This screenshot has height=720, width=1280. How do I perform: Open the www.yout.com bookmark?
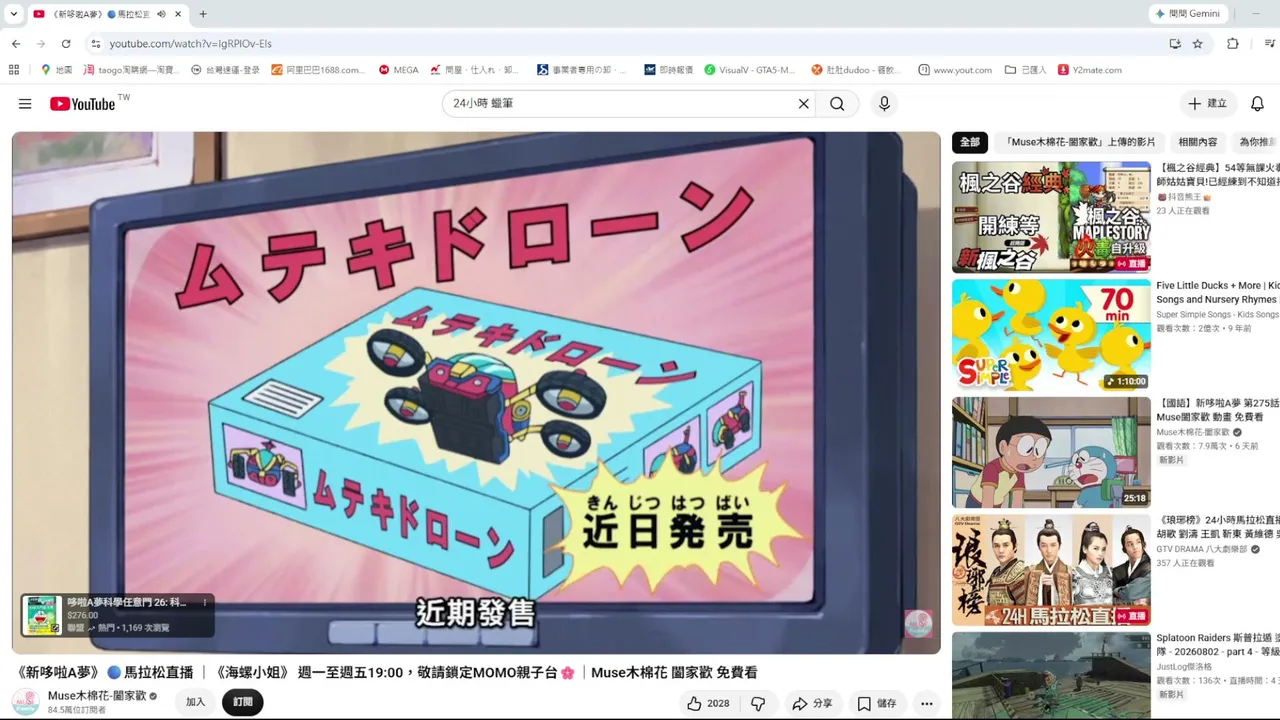pyautogui.click(x=954, y=70)
